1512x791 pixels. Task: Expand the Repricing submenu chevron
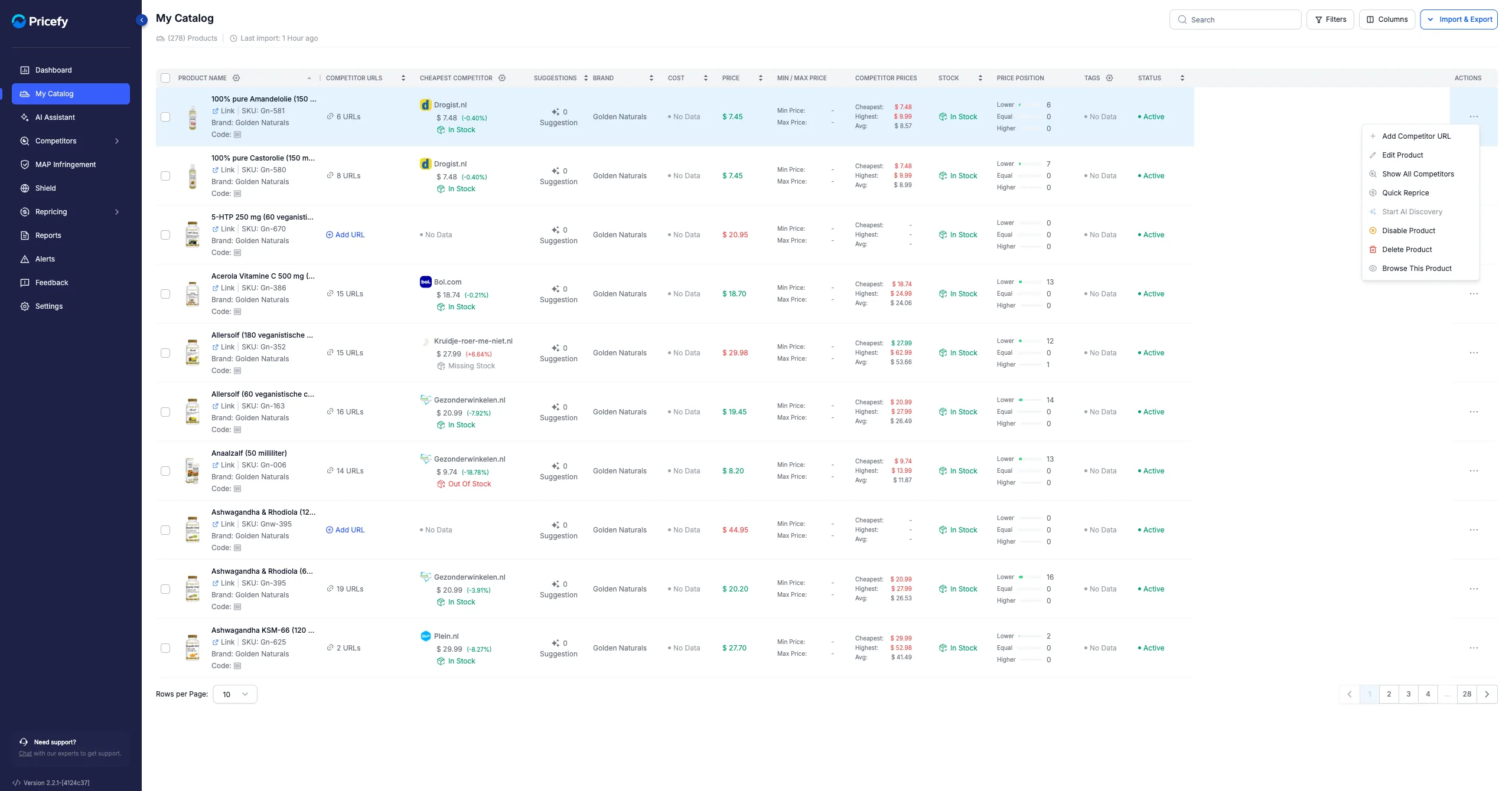[117, 212]
